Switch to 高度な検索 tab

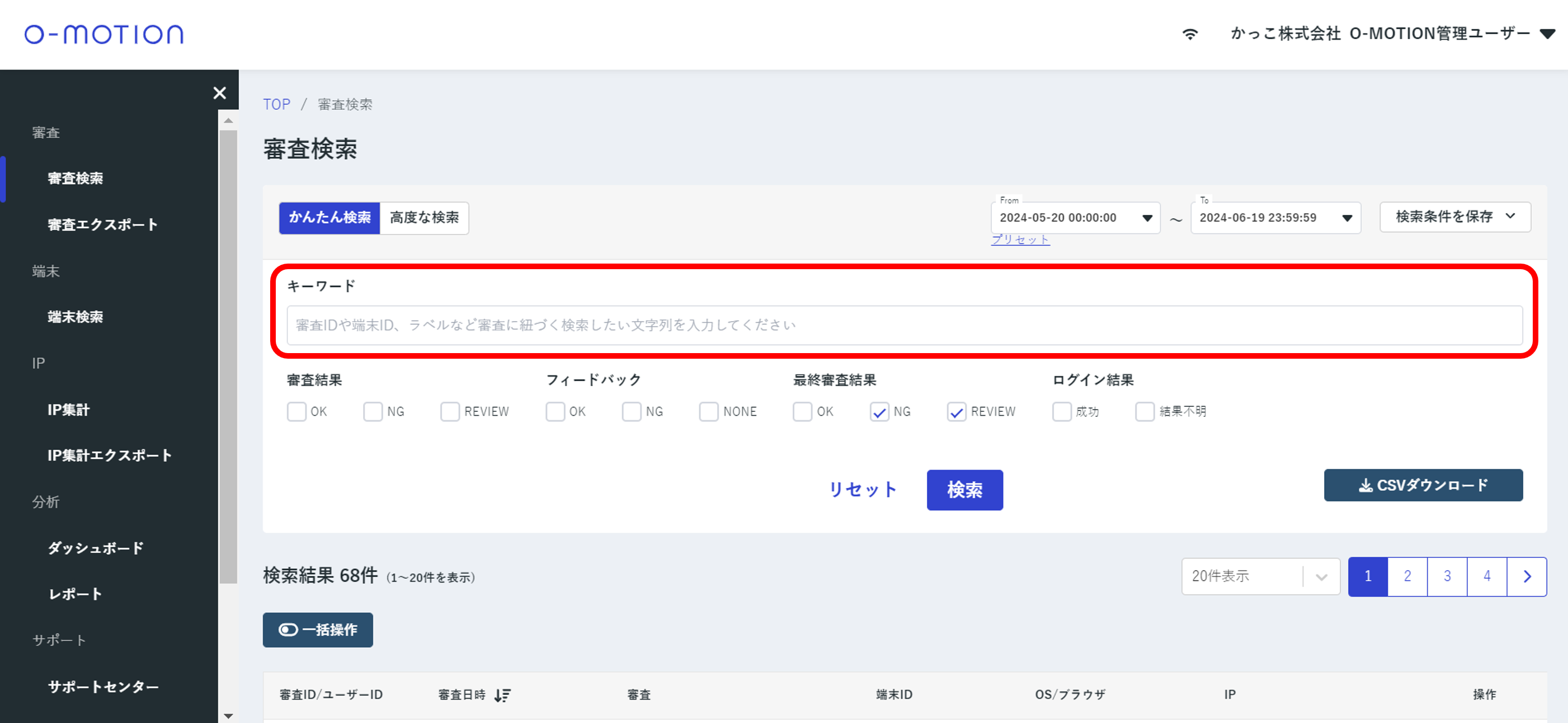(x=424, y=218)
